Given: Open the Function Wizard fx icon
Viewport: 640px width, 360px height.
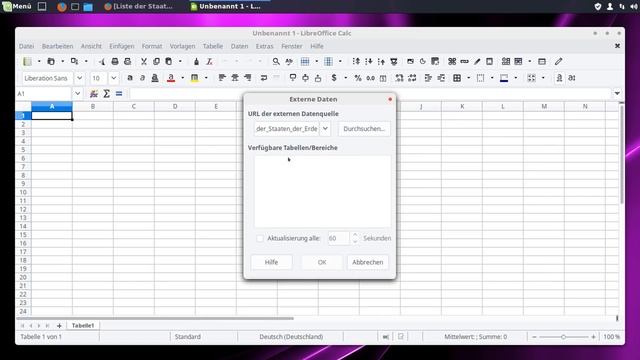Looking at the screenshot, I should click(94, 94).
